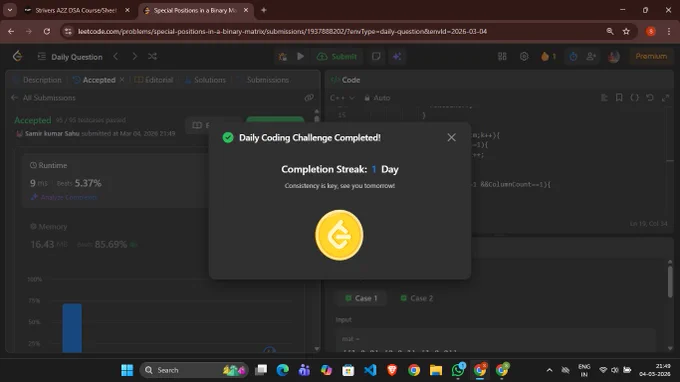Click the debugger icon in toolbar

(x=283, y=56)
